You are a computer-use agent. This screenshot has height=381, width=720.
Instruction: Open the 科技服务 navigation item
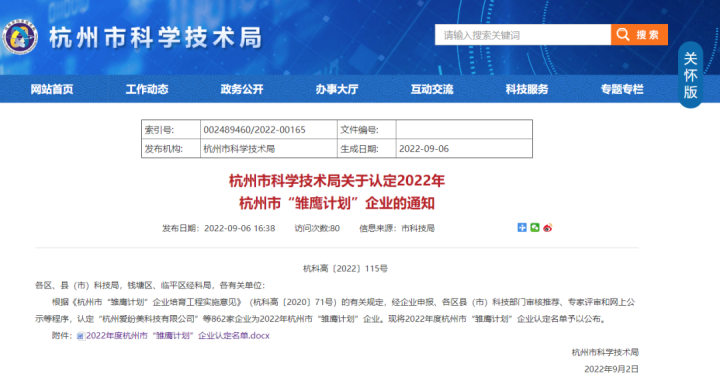pyautogui.click(x=527, y=89)
